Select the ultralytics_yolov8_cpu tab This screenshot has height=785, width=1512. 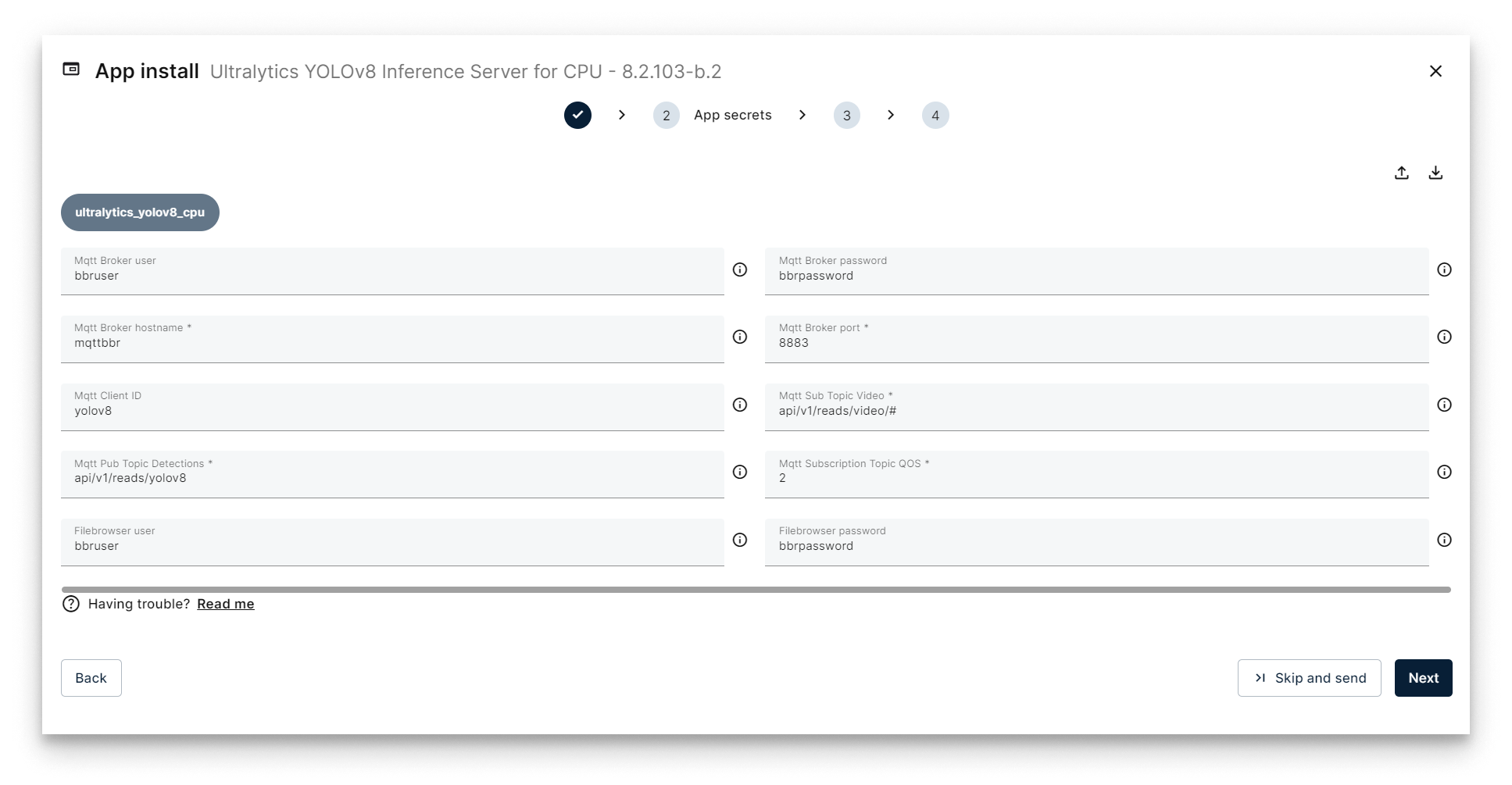click(140, 212)
